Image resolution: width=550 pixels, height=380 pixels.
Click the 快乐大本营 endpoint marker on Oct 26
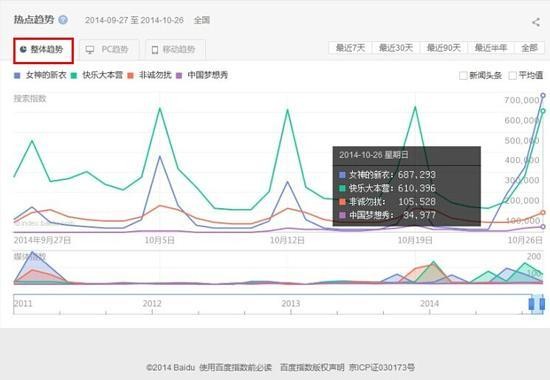pyautogui.click(x=543, y=111)
